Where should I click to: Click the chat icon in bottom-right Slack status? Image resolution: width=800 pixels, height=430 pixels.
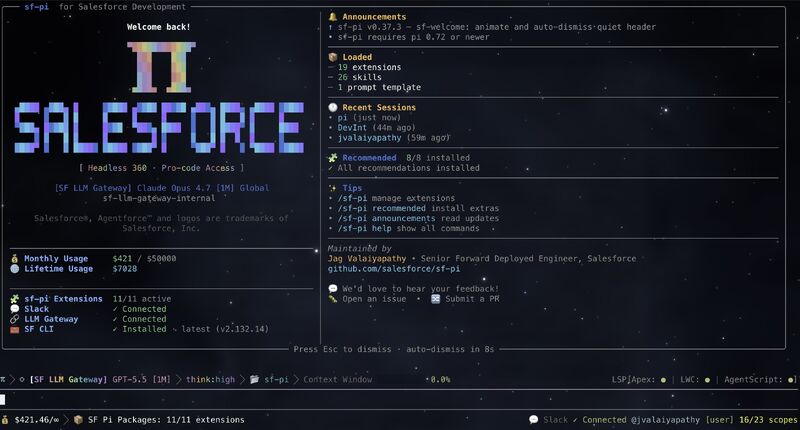point(534,420)
